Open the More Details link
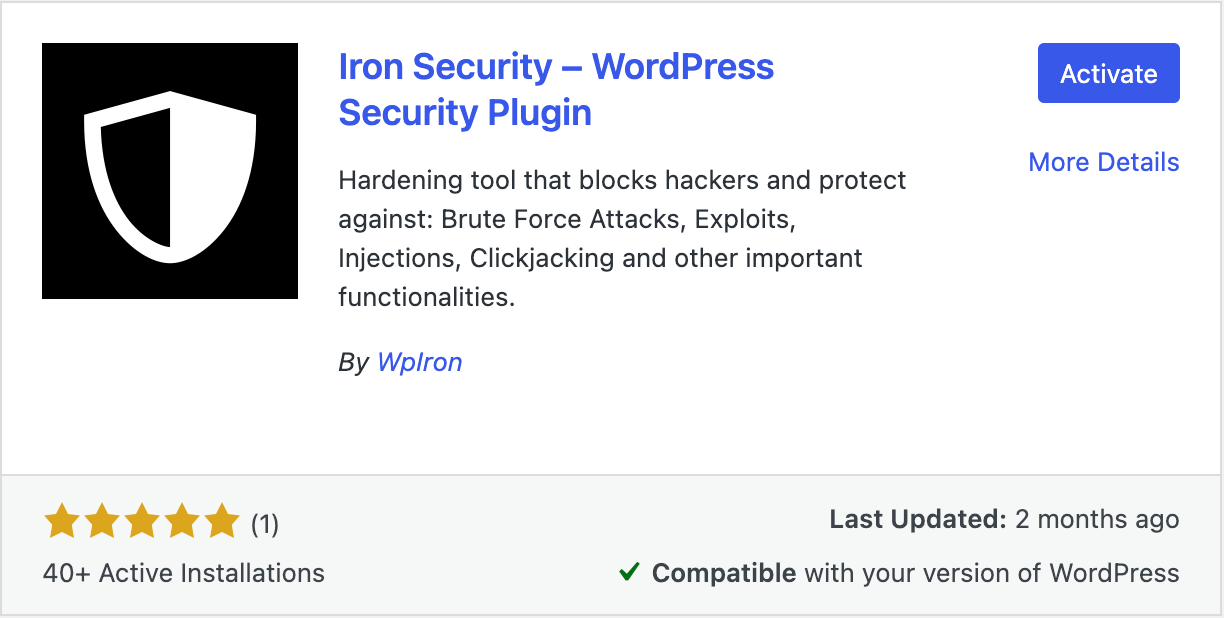The width and height of the screenshot is (1224, 618). 1103,162
